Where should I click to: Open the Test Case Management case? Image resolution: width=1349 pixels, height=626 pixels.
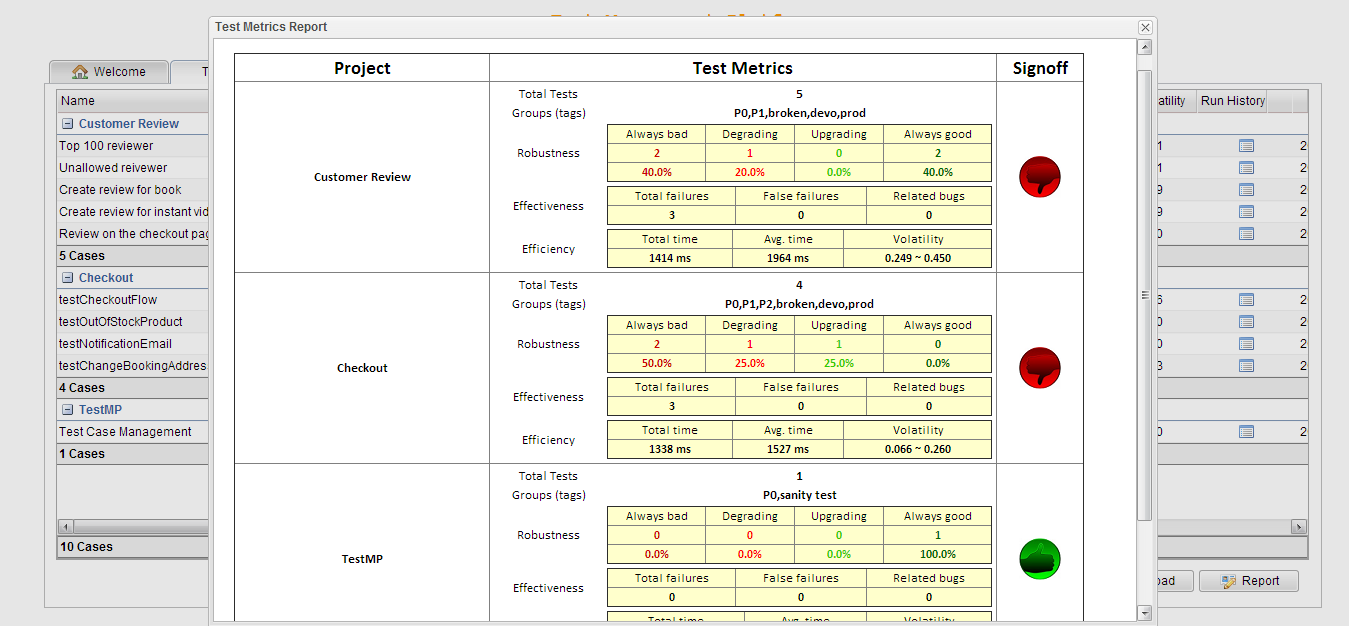click(124, 431)
